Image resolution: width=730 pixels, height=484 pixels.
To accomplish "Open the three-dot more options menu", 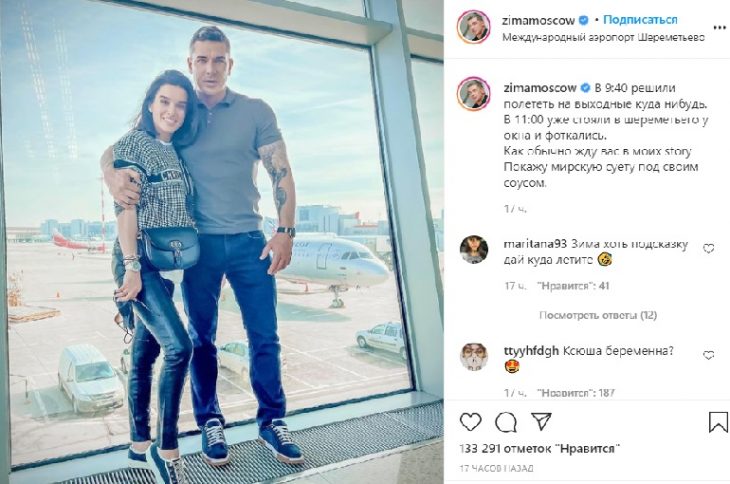I will [719, 28].
